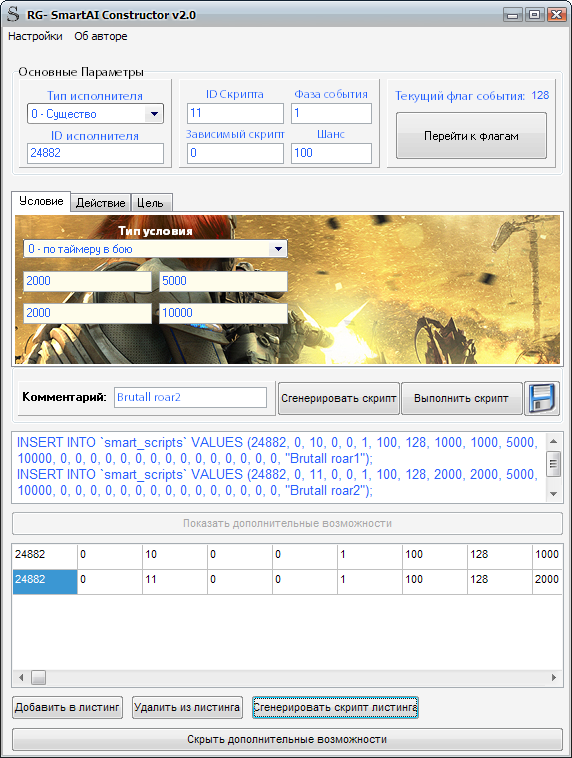Click the Комментарий field with Brutall roar2
The height and width of the screenshot is (758, 572).
[x=190, y=397]
